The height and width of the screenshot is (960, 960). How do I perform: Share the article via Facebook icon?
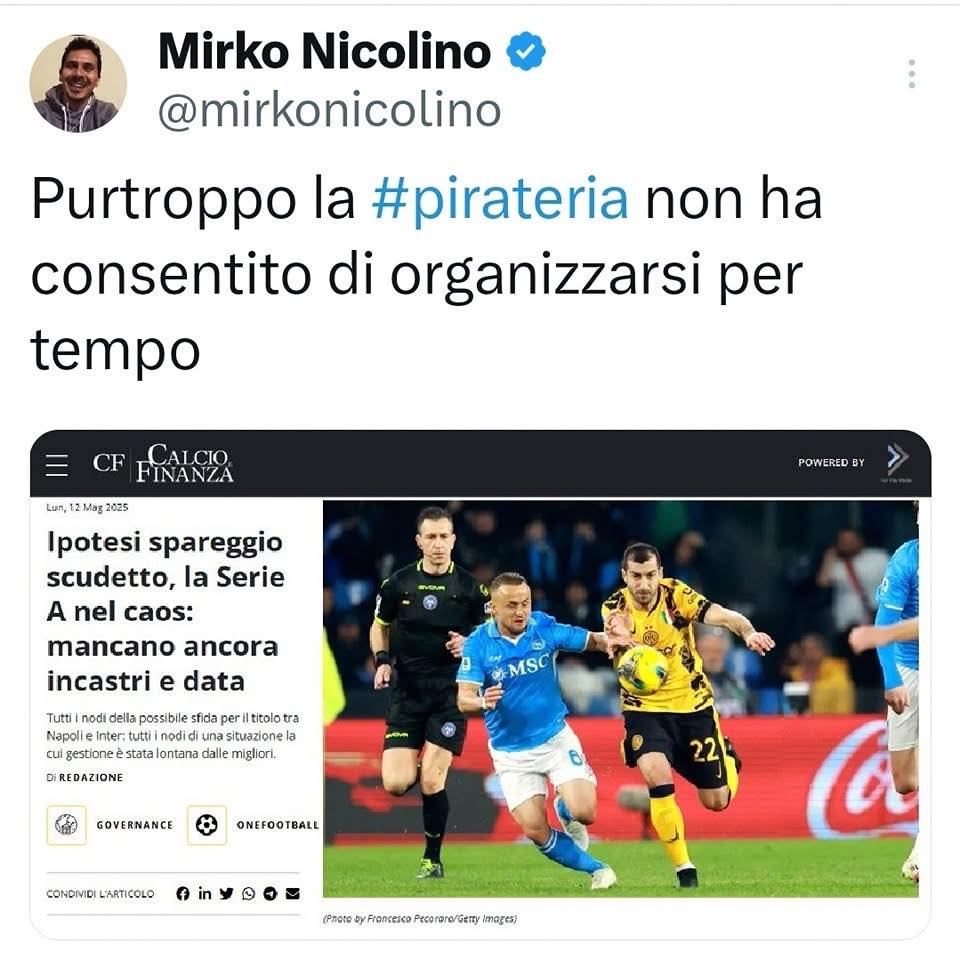pos(182,893)
